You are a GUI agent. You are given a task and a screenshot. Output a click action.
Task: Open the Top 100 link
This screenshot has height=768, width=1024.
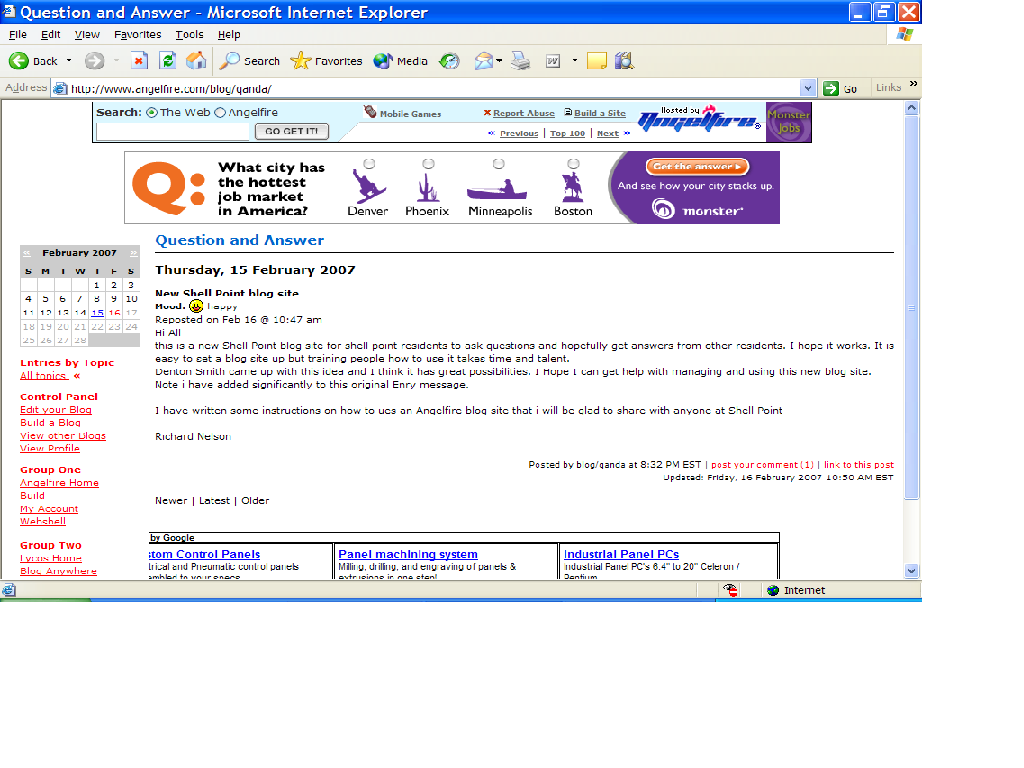pos(568,133)
